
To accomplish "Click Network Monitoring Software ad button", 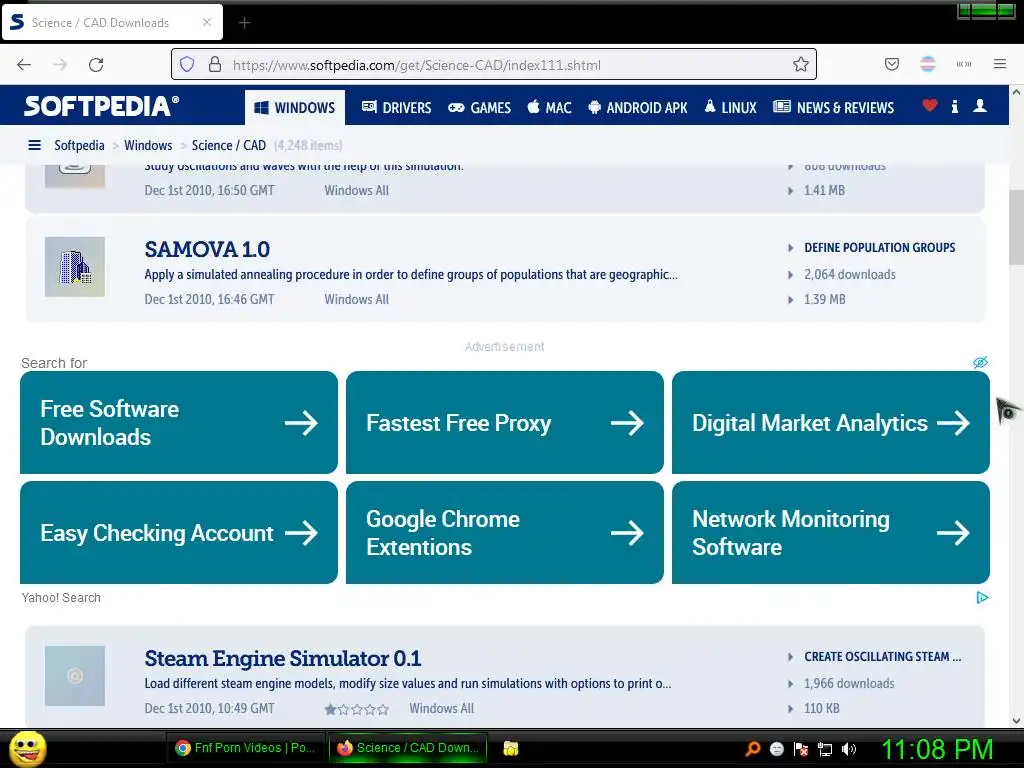I will coord(831,533).
